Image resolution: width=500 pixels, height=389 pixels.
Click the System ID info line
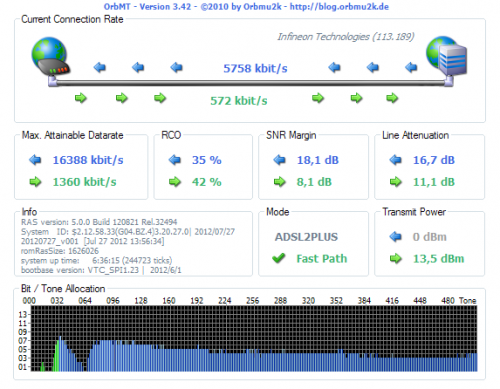click(x=128, y=232)
